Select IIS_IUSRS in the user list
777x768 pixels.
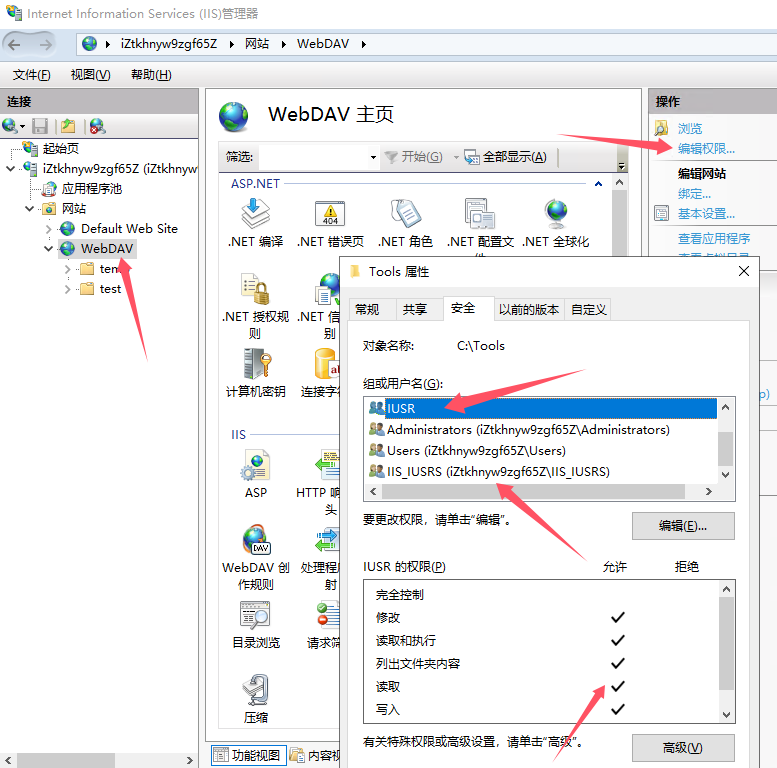(498, 472)
